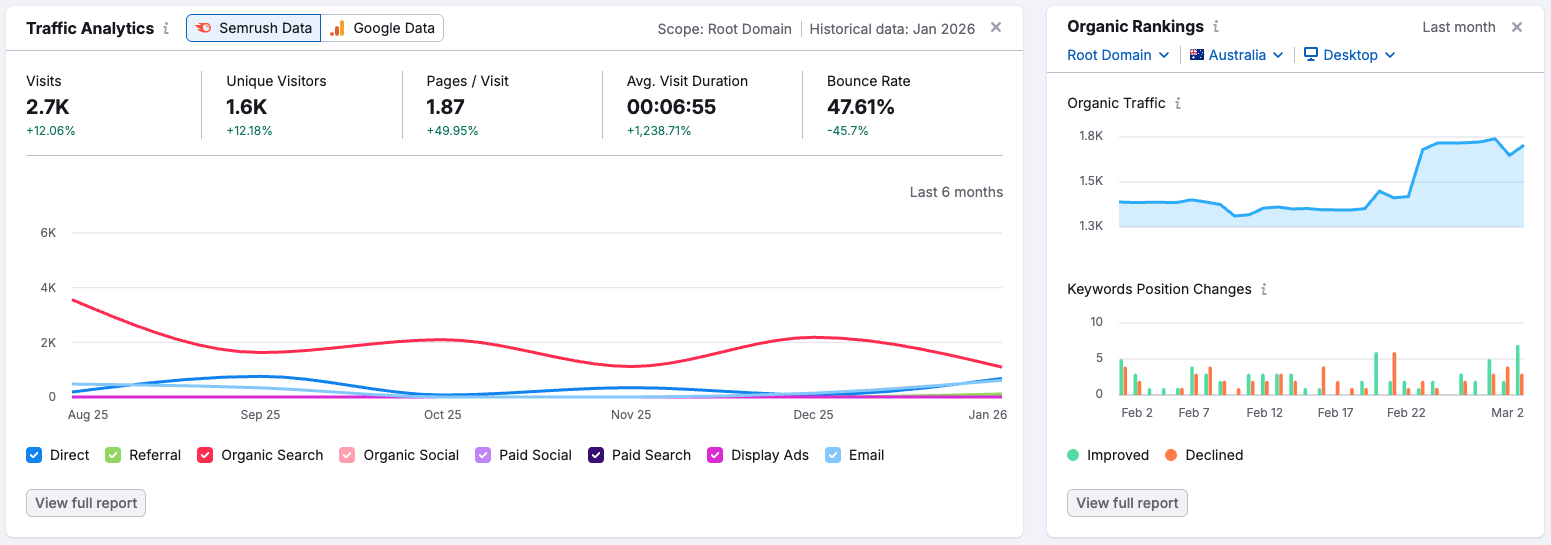This screenshot has width=1551, height=545.
Task: Click the Australia flag icon
Action: tap(1197, 55)
